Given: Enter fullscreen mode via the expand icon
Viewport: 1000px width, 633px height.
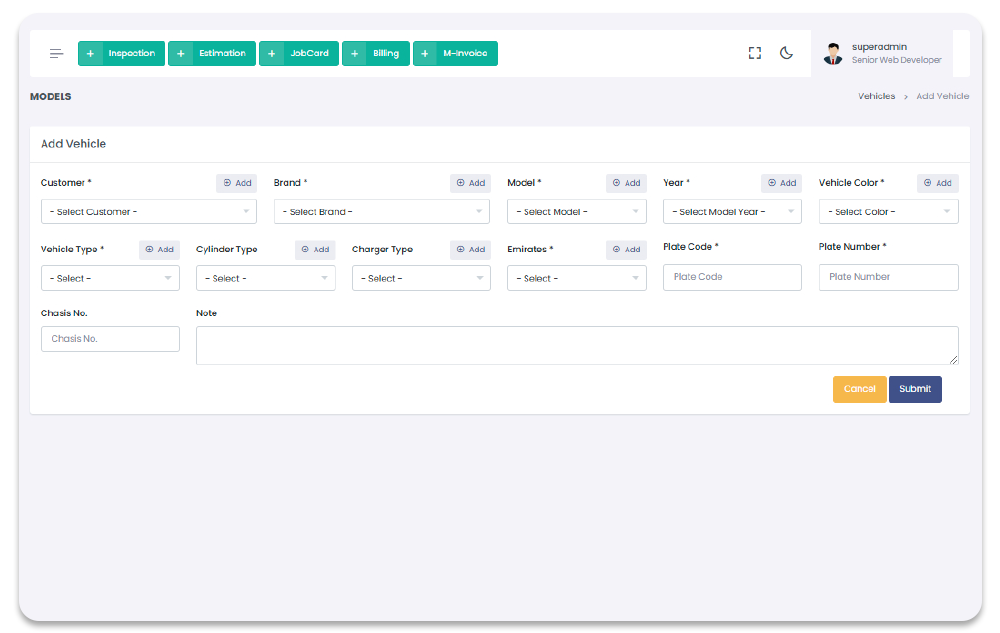Looking at the screenshot, I should click(x=755, y=54).
